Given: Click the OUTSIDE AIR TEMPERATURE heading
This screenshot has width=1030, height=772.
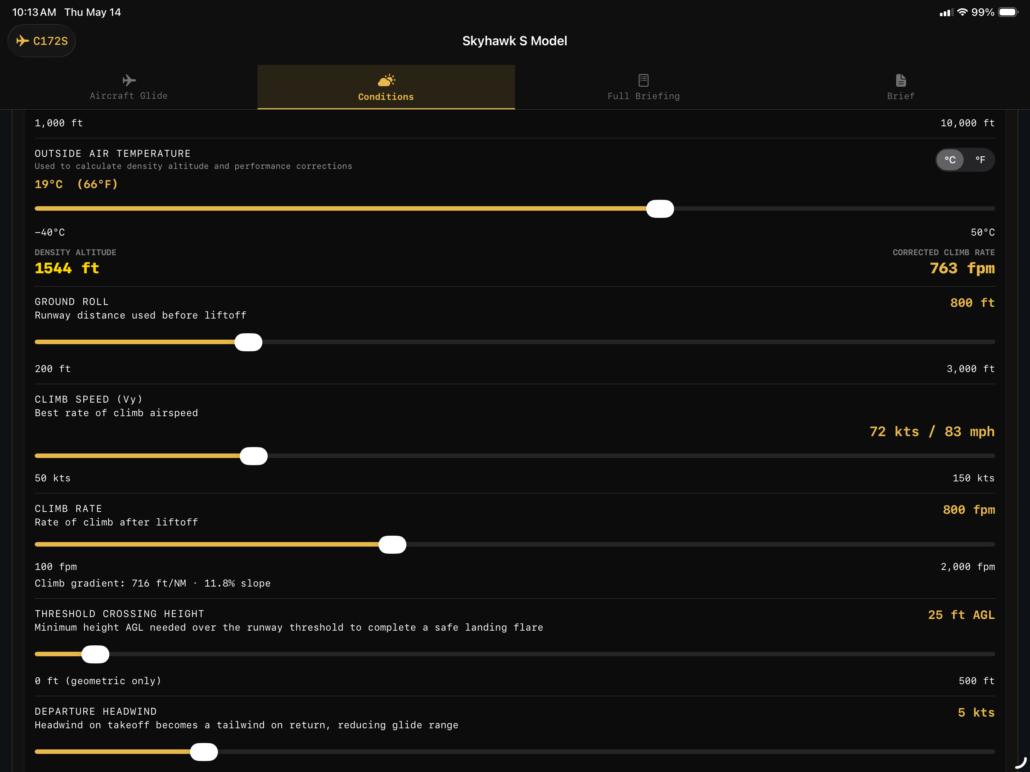Looking at the screenshot, I should click(112, 153).
